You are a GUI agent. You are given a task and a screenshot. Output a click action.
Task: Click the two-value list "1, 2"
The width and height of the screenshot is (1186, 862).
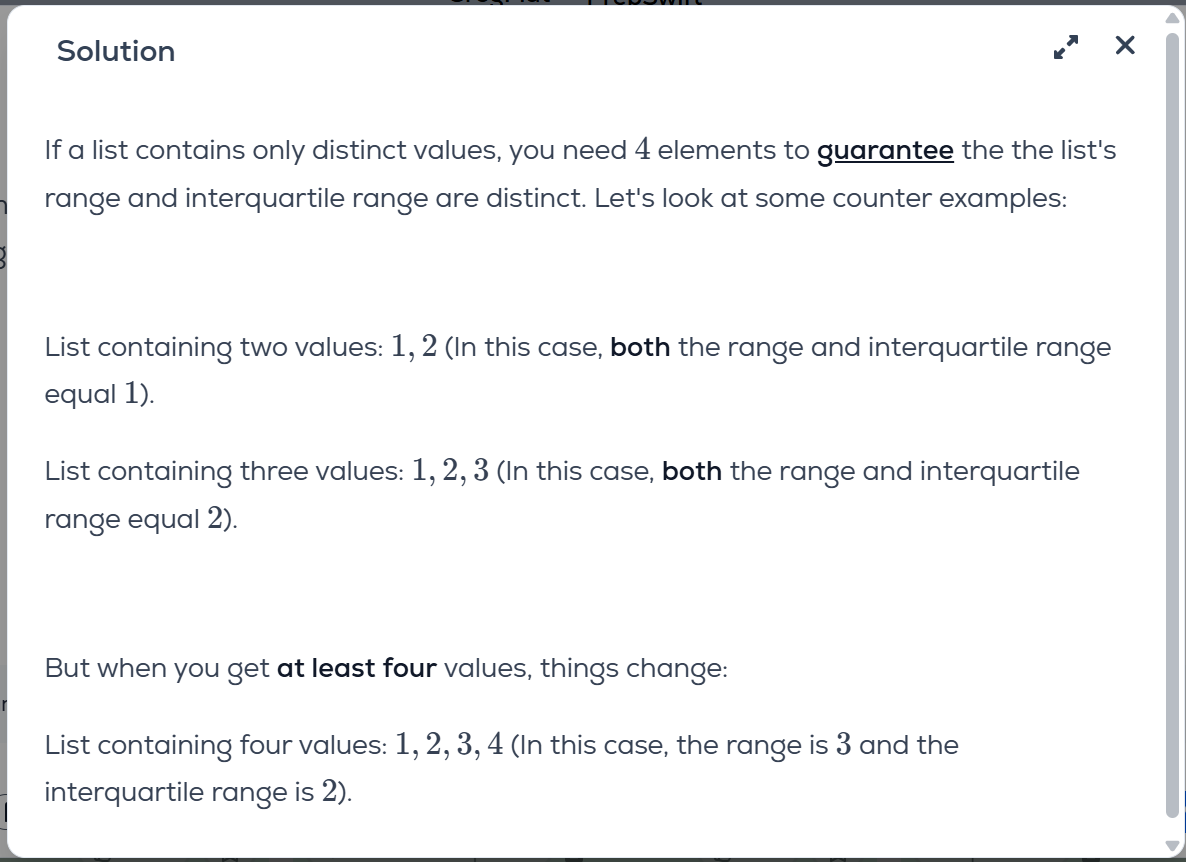(414, 347)
